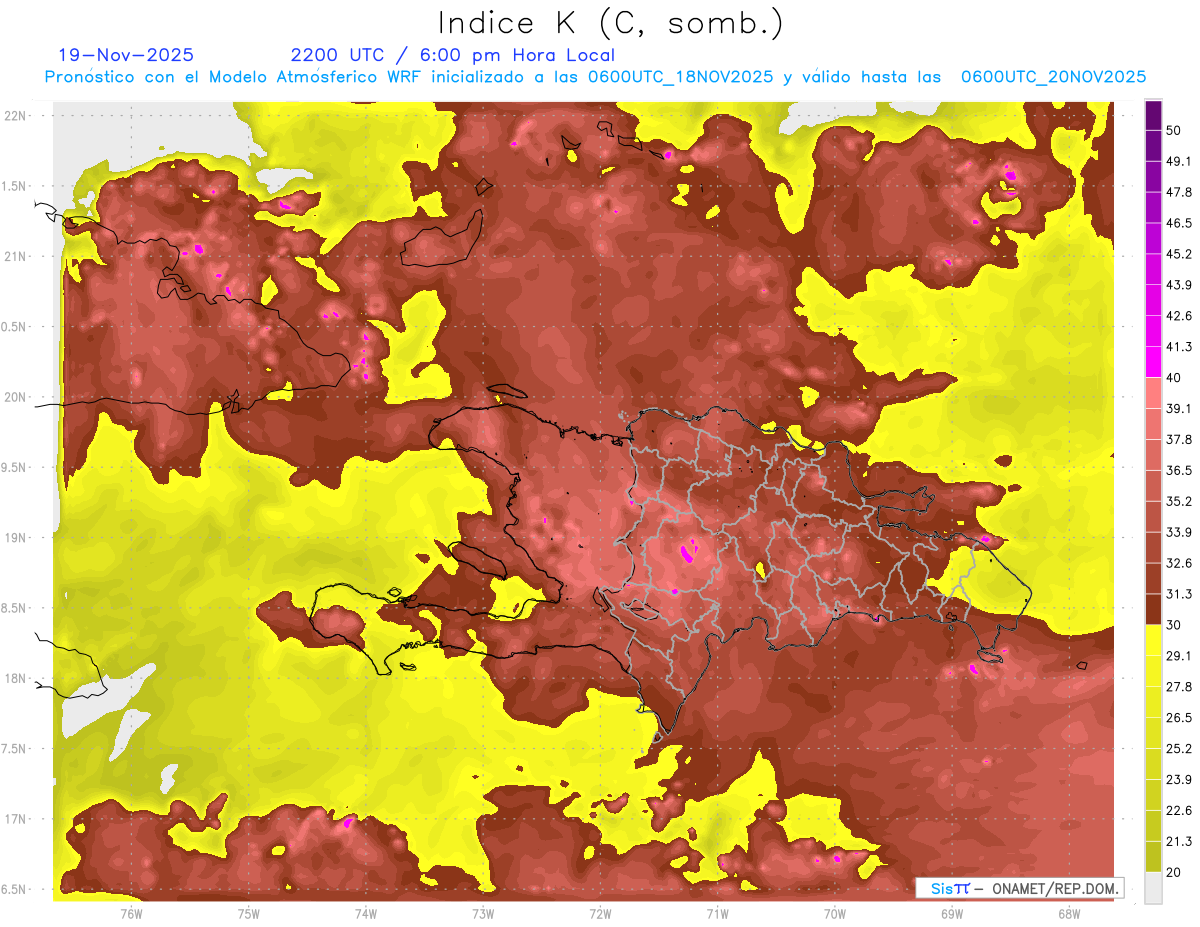The image size is (1200, 927).
Task: Click the legend value "42.6"
Action: (x=1178, y=316)
